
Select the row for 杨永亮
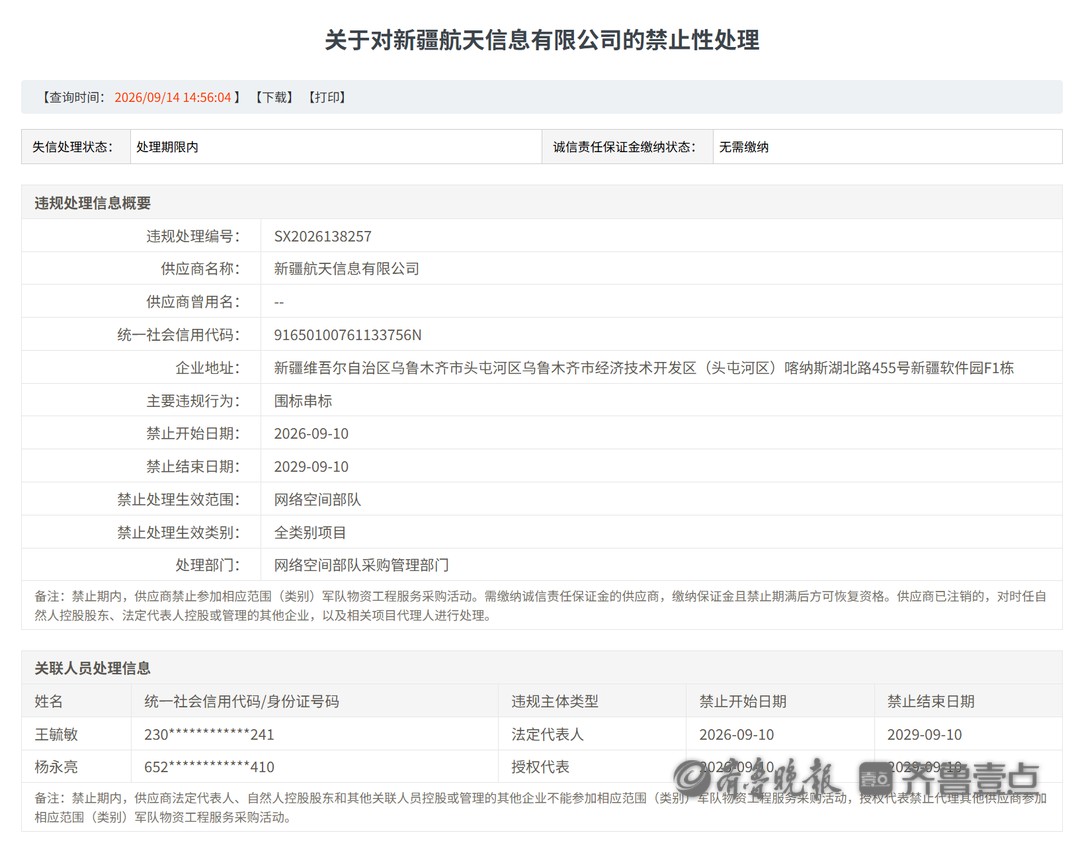click(541, 767)
